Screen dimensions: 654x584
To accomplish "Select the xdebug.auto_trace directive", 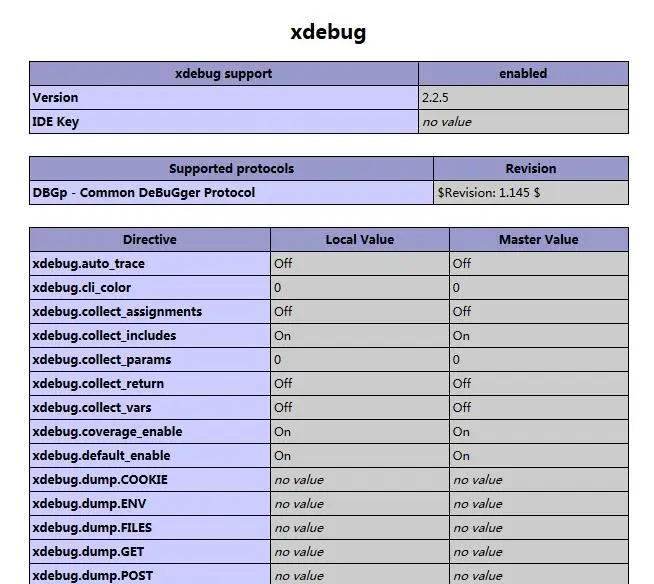I will click(150, 264).
